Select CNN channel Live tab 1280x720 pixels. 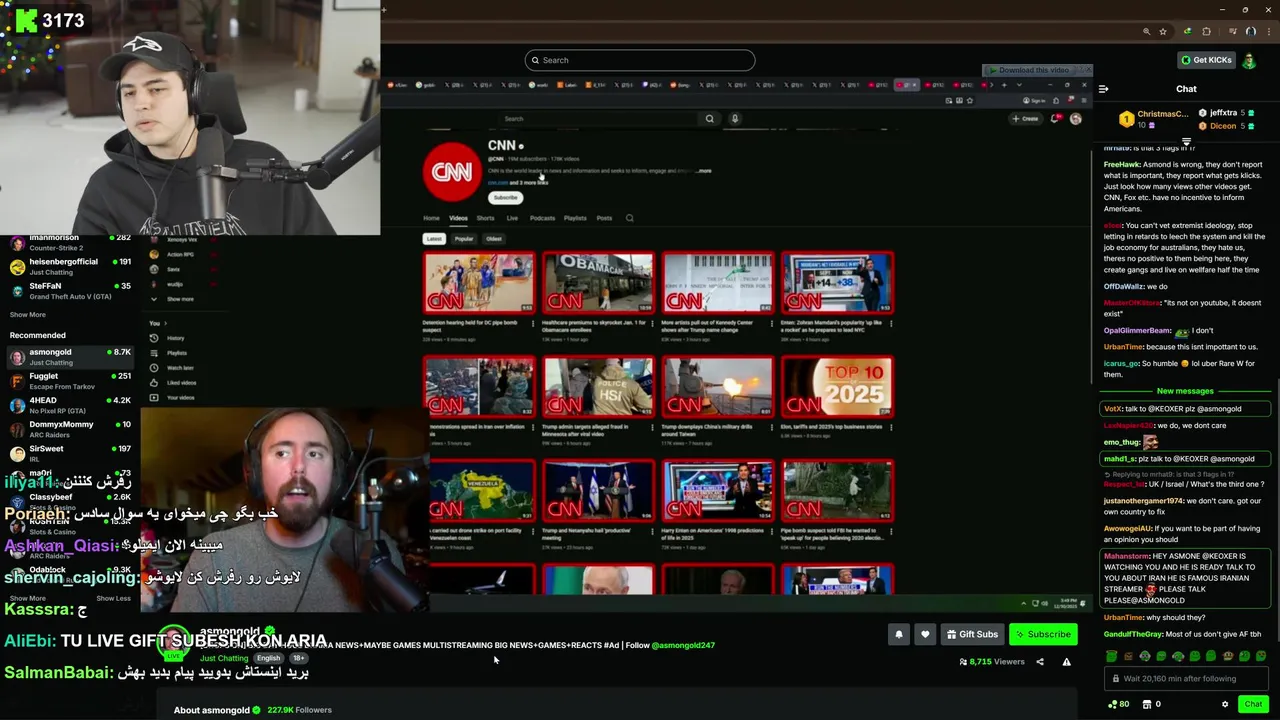512,218
